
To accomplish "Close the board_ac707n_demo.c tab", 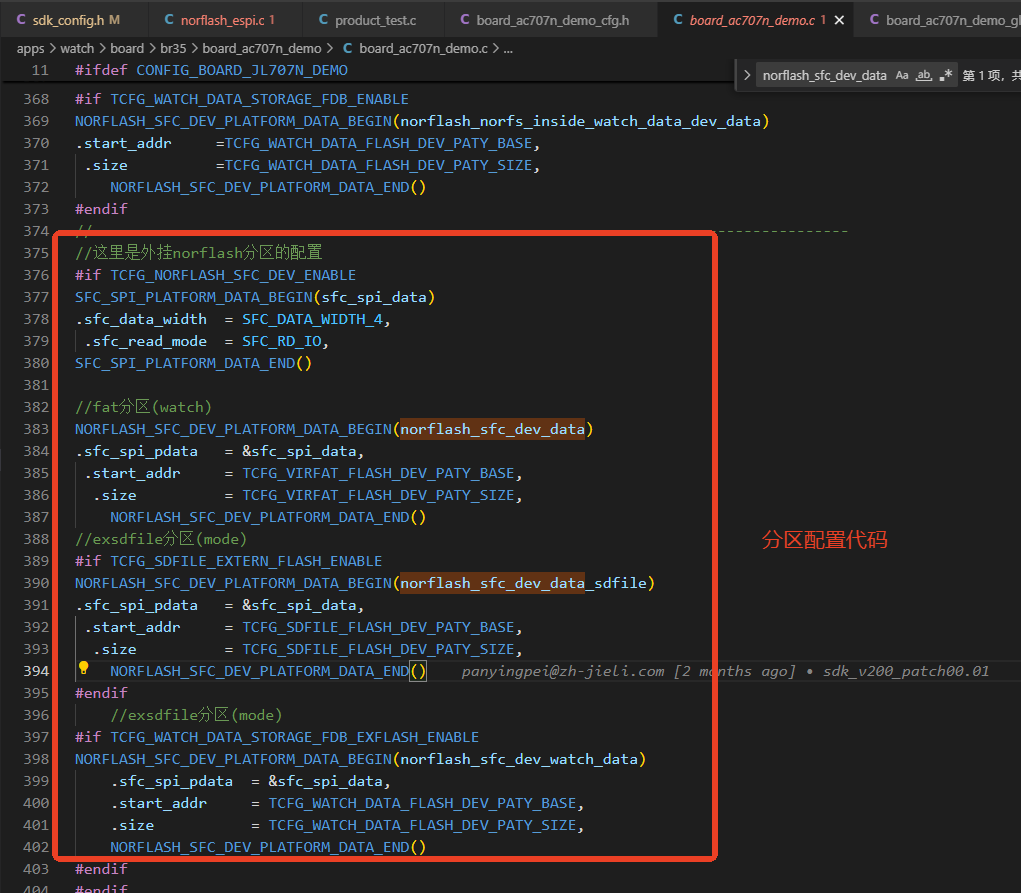I will tap(839, 20).
